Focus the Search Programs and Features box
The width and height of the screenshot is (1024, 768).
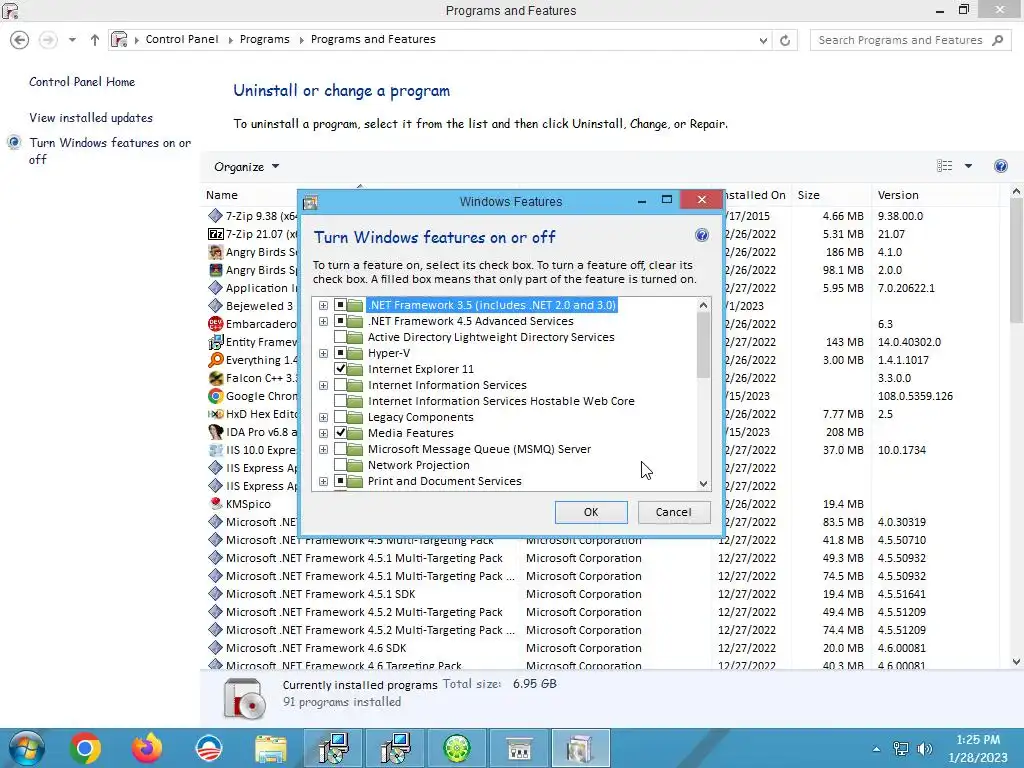[901, 40]
